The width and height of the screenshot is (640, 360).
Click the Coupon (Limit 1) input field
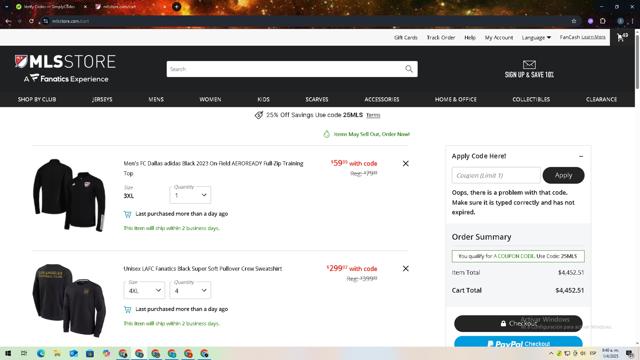496,175
